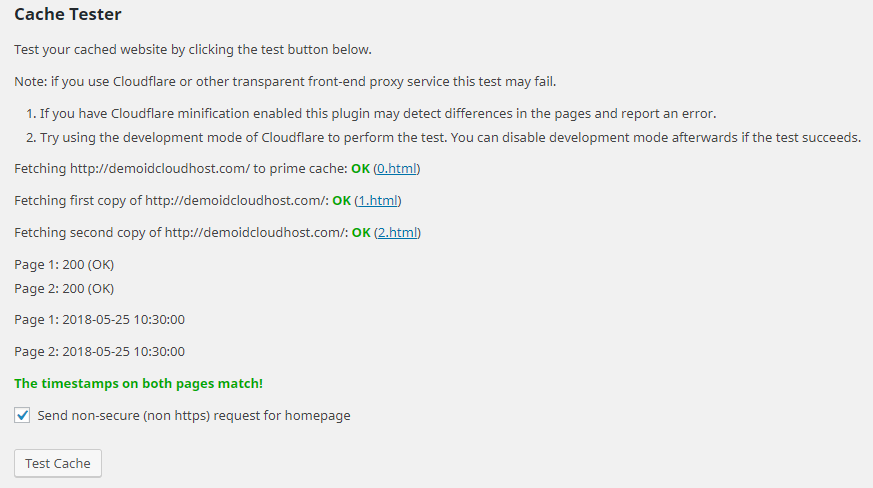Open the 1.html first copy link

378,201
